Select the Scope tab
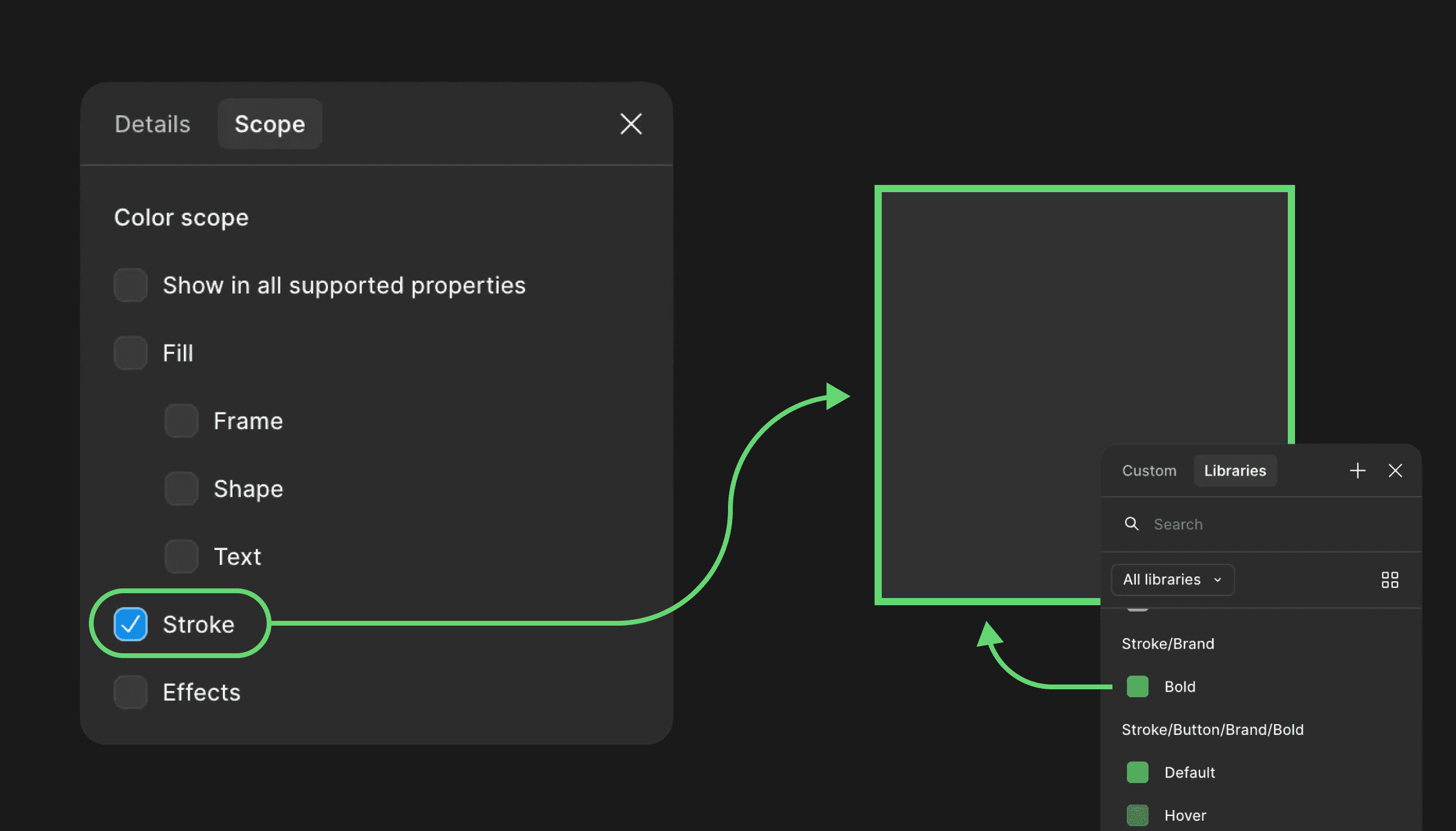 [x=270, y=124]
